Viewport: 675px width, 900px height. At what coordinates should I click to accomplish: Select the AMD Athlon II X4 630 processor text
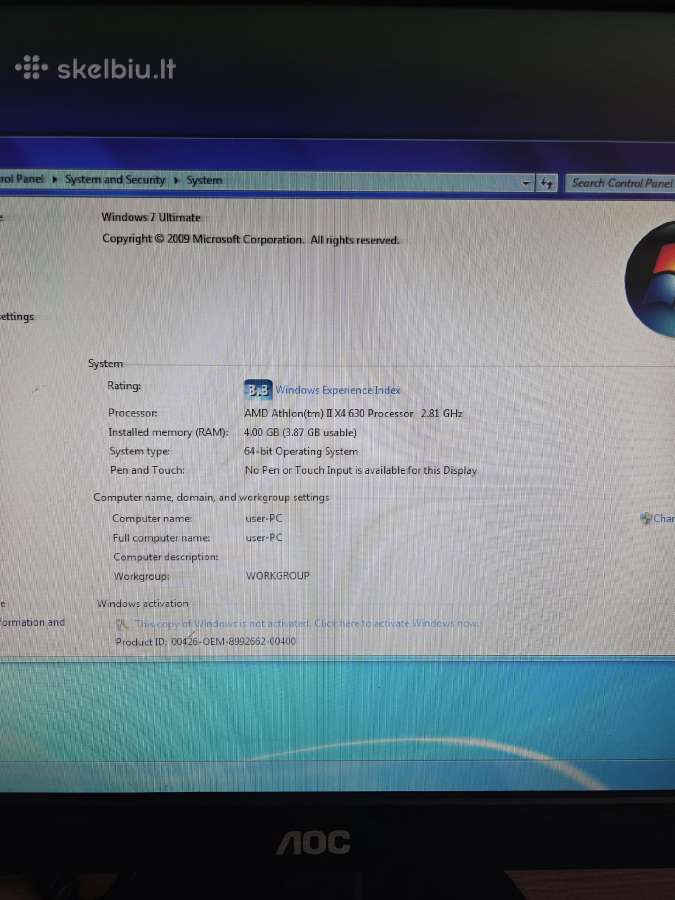(353, 413)
